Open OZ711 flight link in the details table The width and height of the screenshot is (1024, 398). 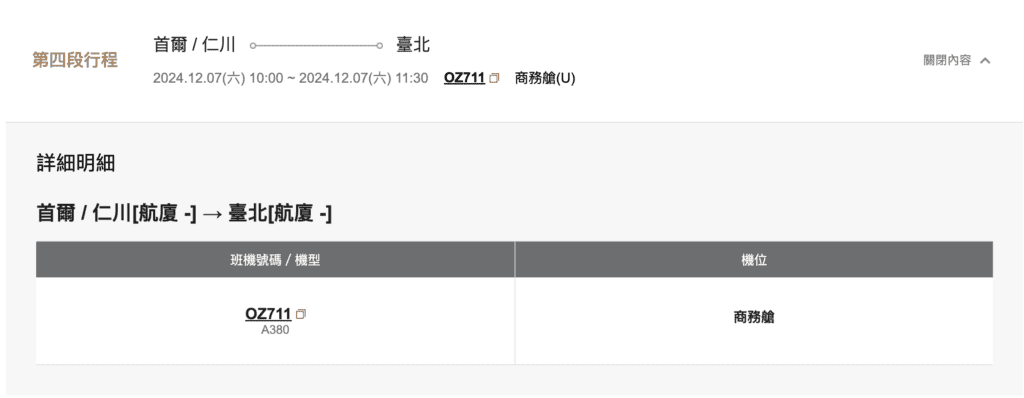click(268, 314)
